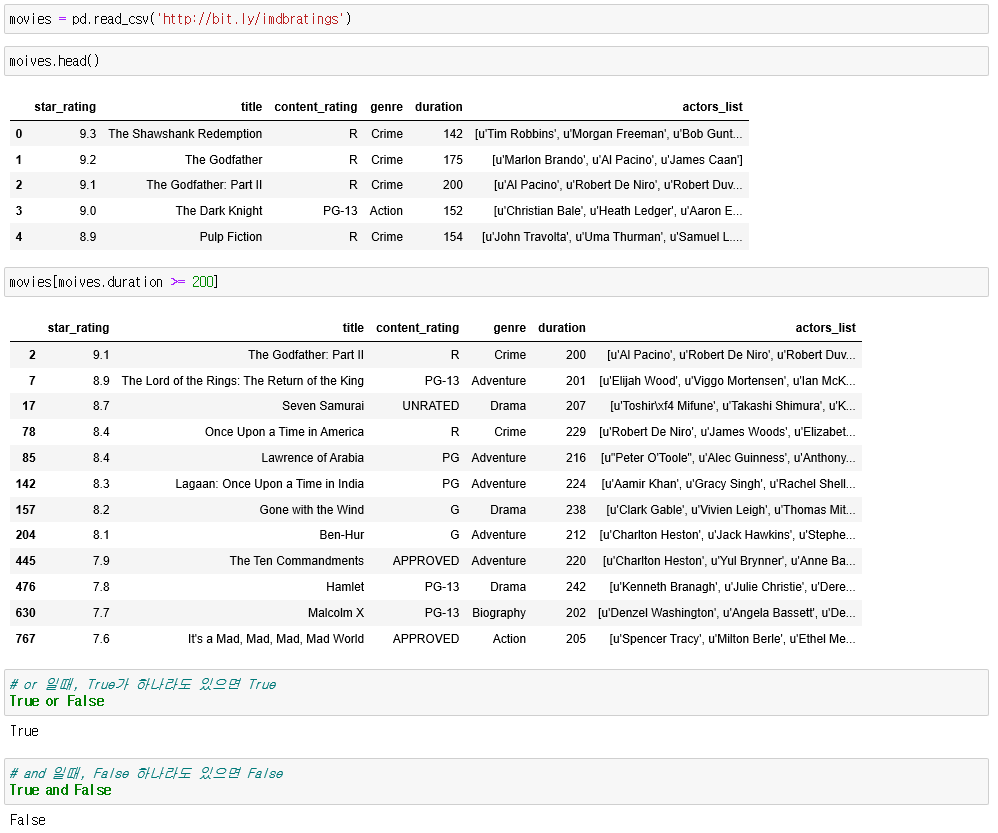
Task: Click 'Pulp Fiction' title cell
Action: pos(230,237)
